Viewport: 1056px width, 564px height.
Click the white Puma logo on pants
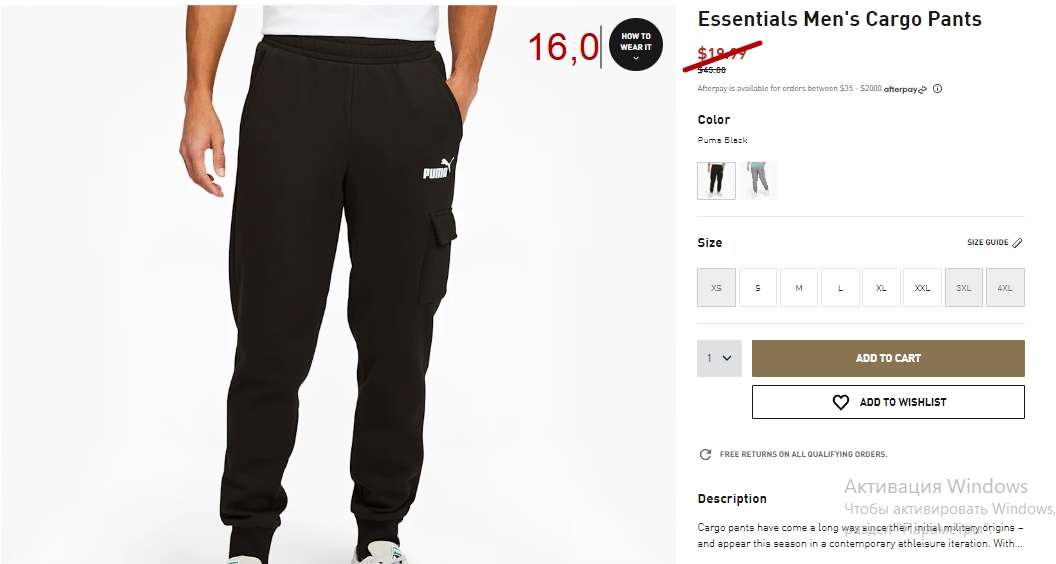(x=439, y=168)
